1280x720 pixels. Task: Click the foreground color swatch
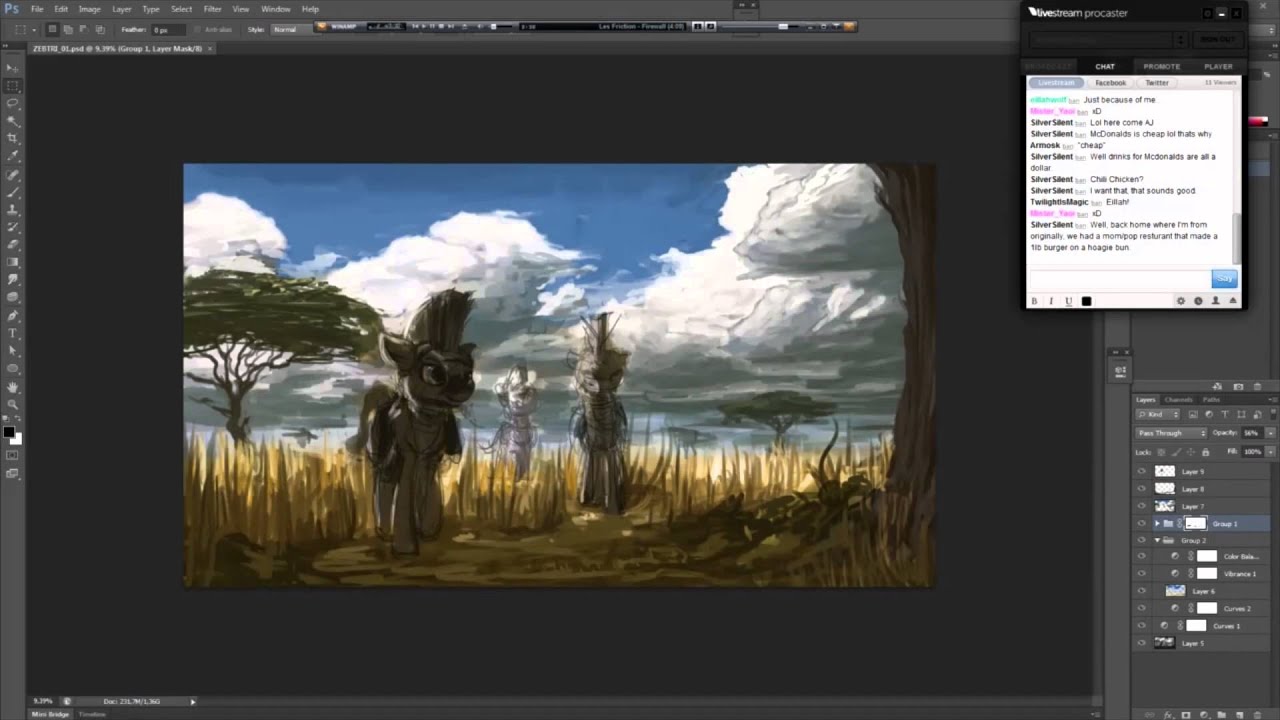(8, 432)
